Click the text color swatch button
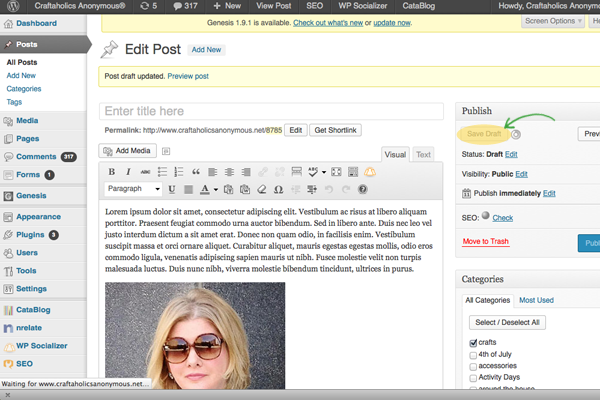 click(x=205, y=189)
